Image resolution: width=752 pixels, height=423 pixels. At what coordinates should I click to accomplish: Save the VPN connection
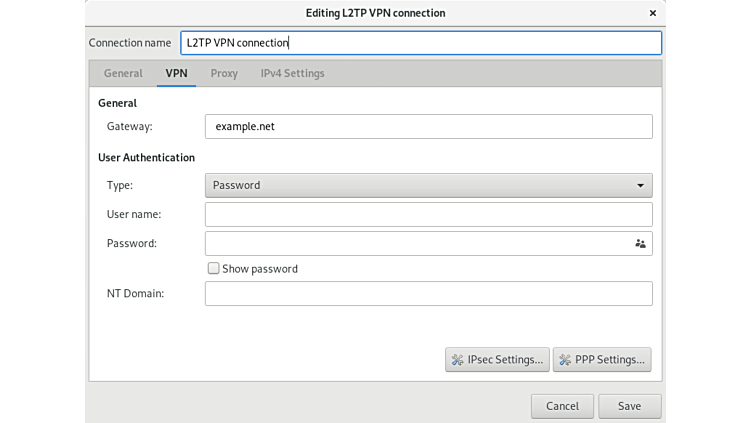coord(629,406)
